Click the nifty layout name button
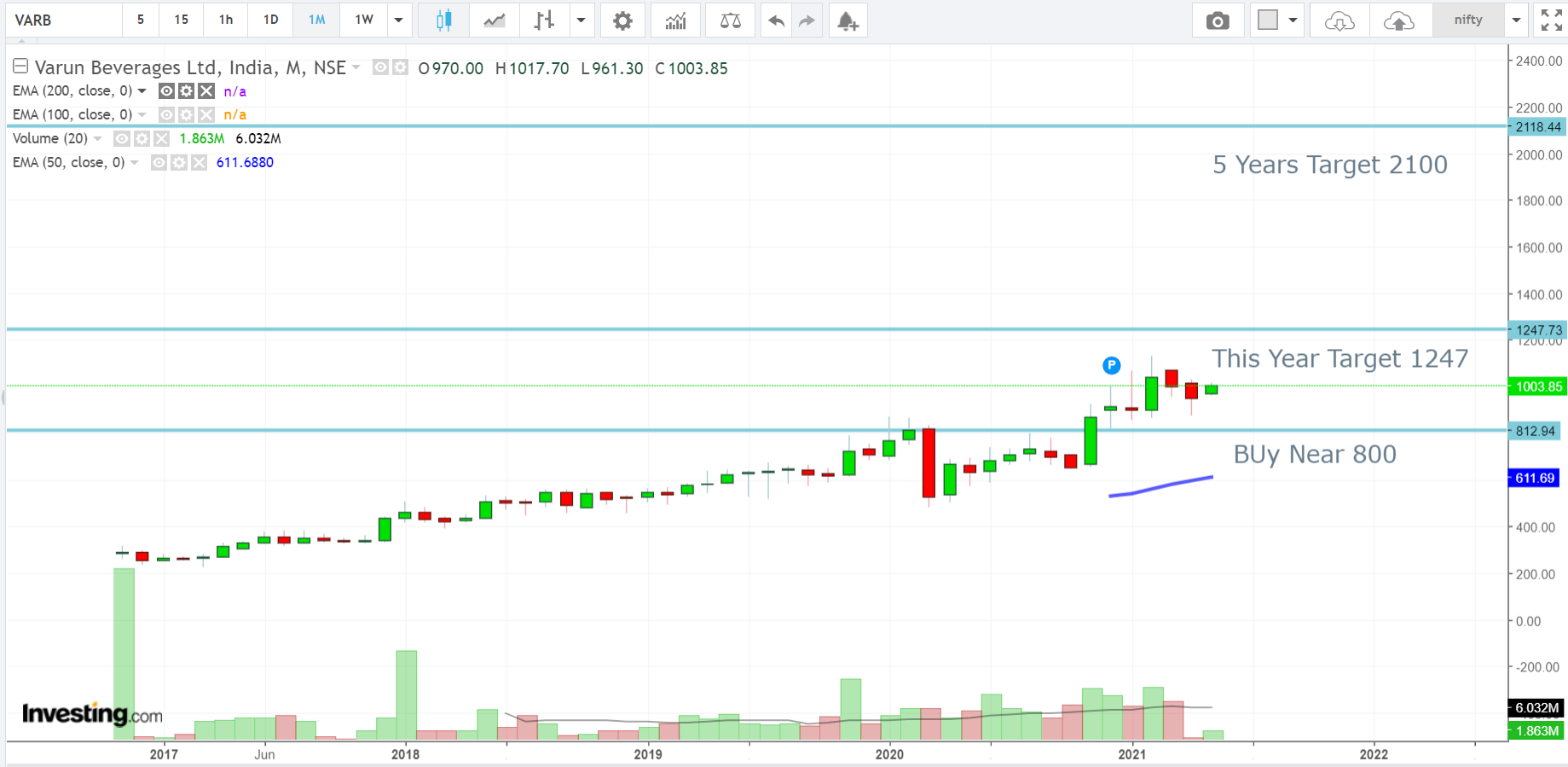This screenshot has width=1568, height=767. (x=1468, y=20)
